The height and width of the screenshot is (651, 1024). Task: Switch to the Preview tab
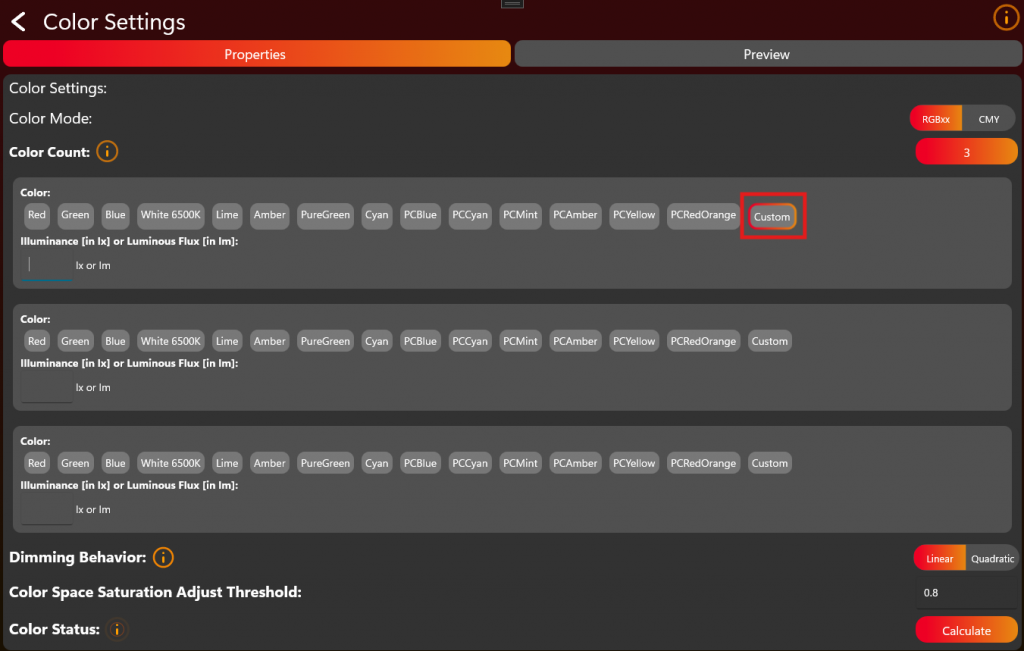[x=766, y=54]
